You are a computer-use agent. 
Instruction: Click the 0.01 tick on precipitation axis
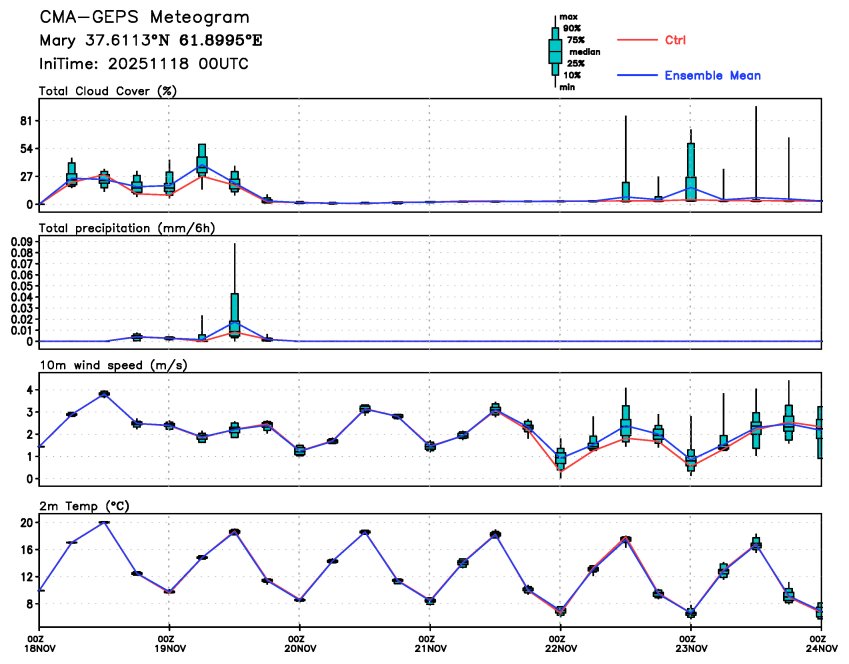pyautogui.click(x=22, y=330)
